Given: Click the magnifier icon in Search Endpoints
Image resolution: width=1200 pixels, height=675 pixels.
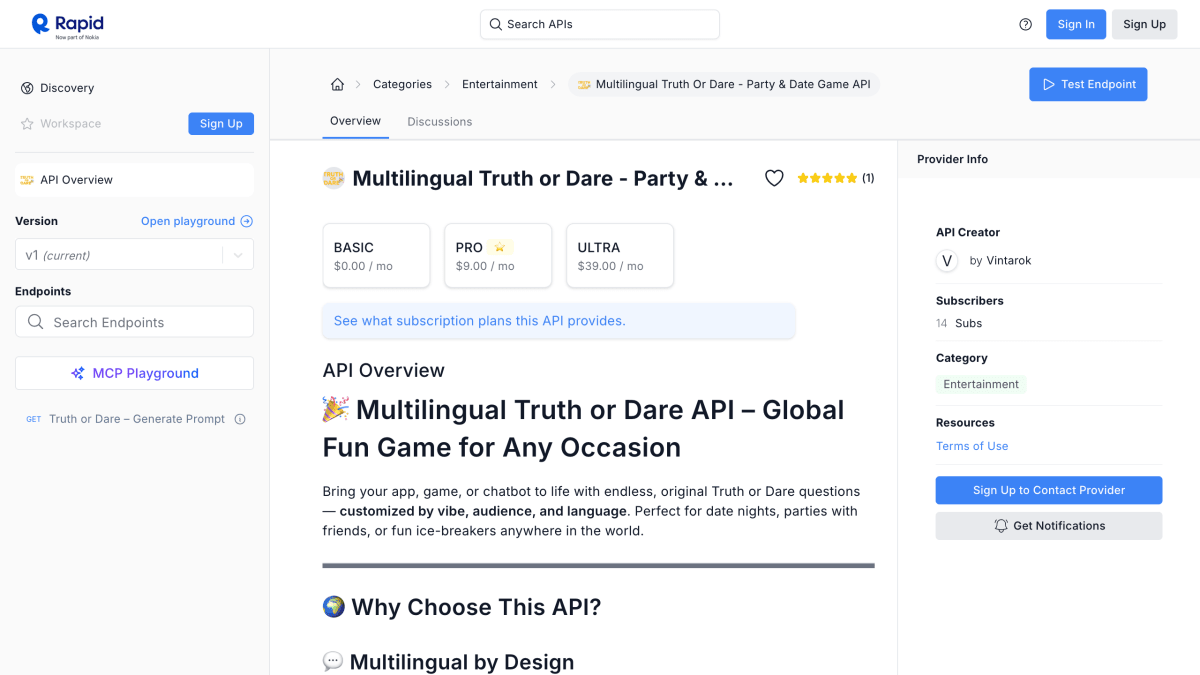Looking at the screenshot, I should click(36, 322).
